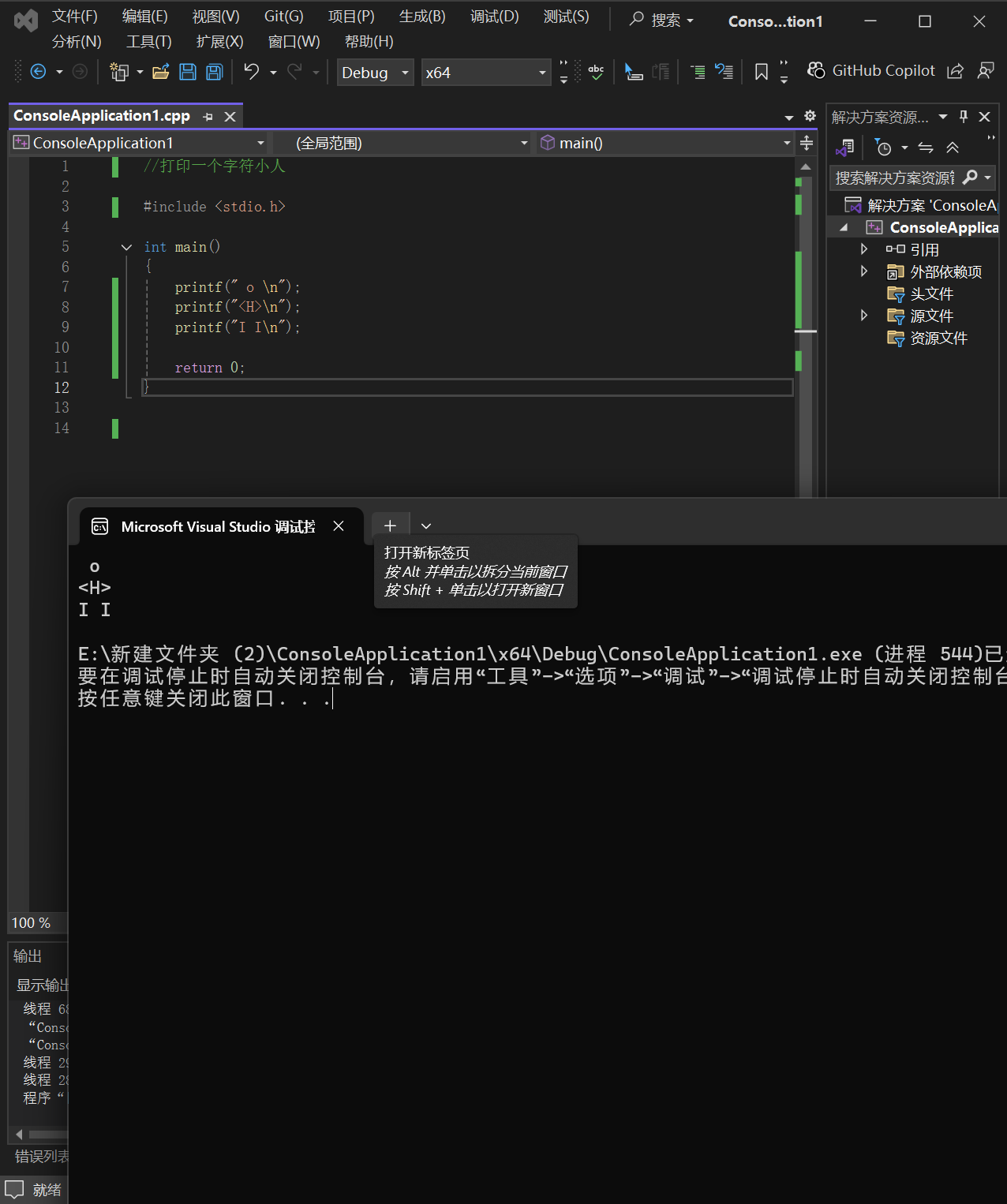The width and height of the screenshot is (1007, 1204).
Task: Open the 工具(T) menu
Action: tap(149, 42)
